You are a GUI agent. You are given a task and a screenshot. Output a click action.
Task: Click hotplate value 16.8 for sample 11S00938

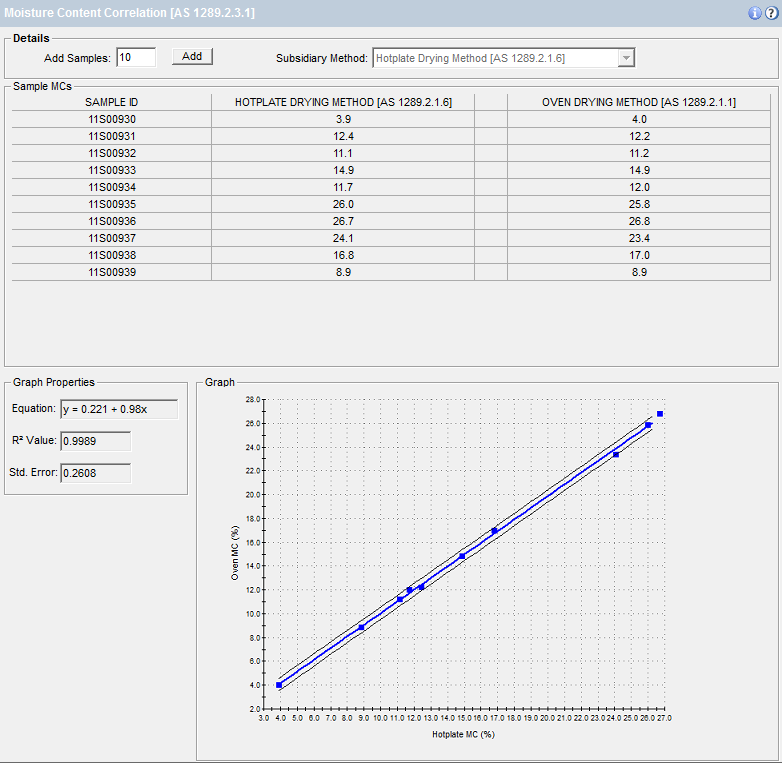[x=344, y=255]
